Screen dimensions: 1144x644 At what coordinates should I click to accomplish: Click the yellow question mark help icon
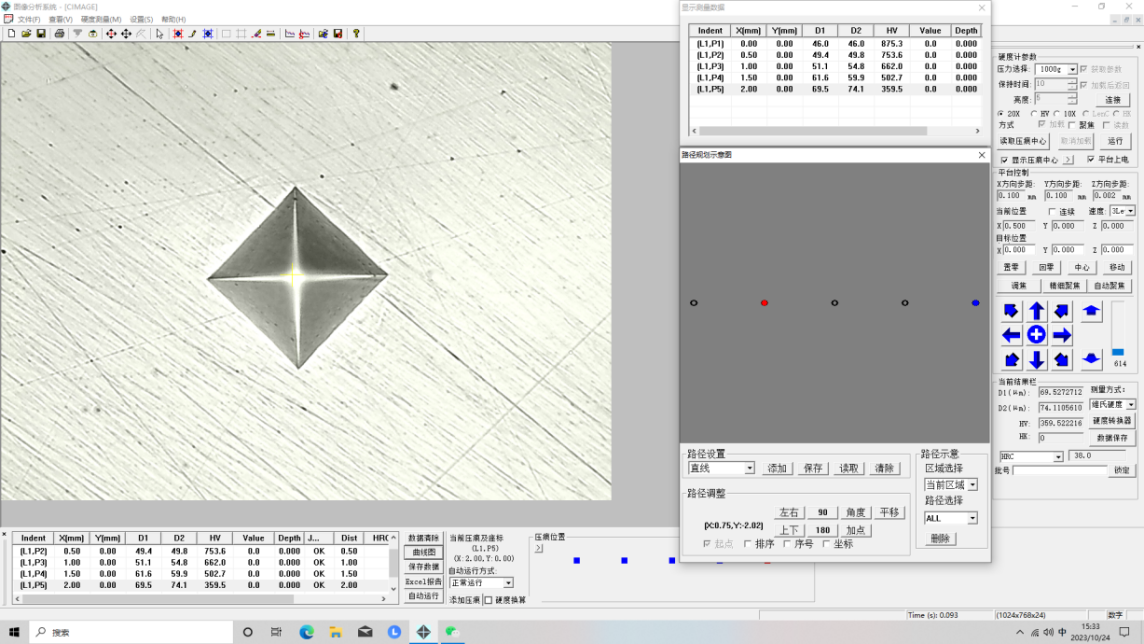[355, 33]
